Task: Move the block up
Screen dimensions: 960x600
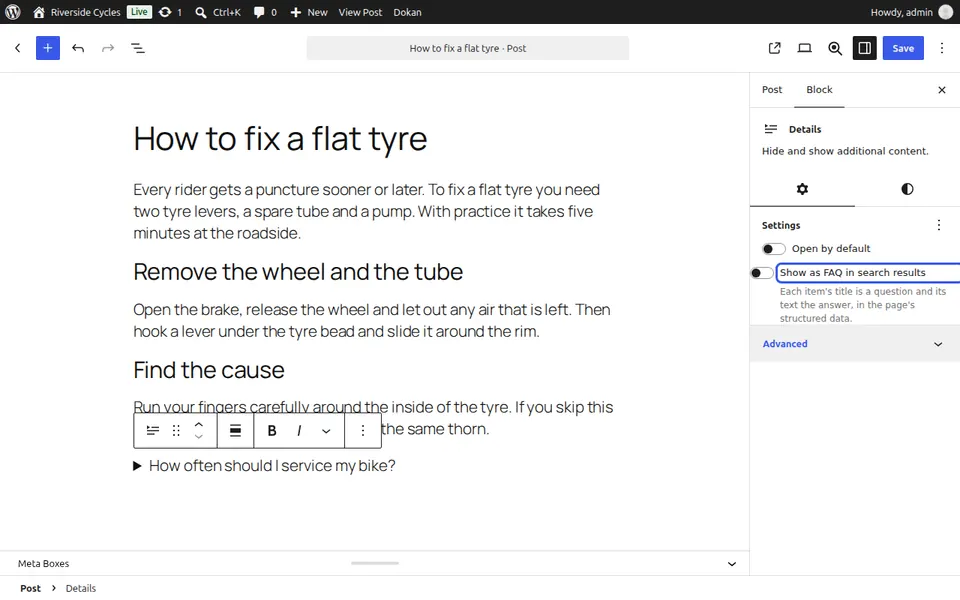Action: [198, 424]
